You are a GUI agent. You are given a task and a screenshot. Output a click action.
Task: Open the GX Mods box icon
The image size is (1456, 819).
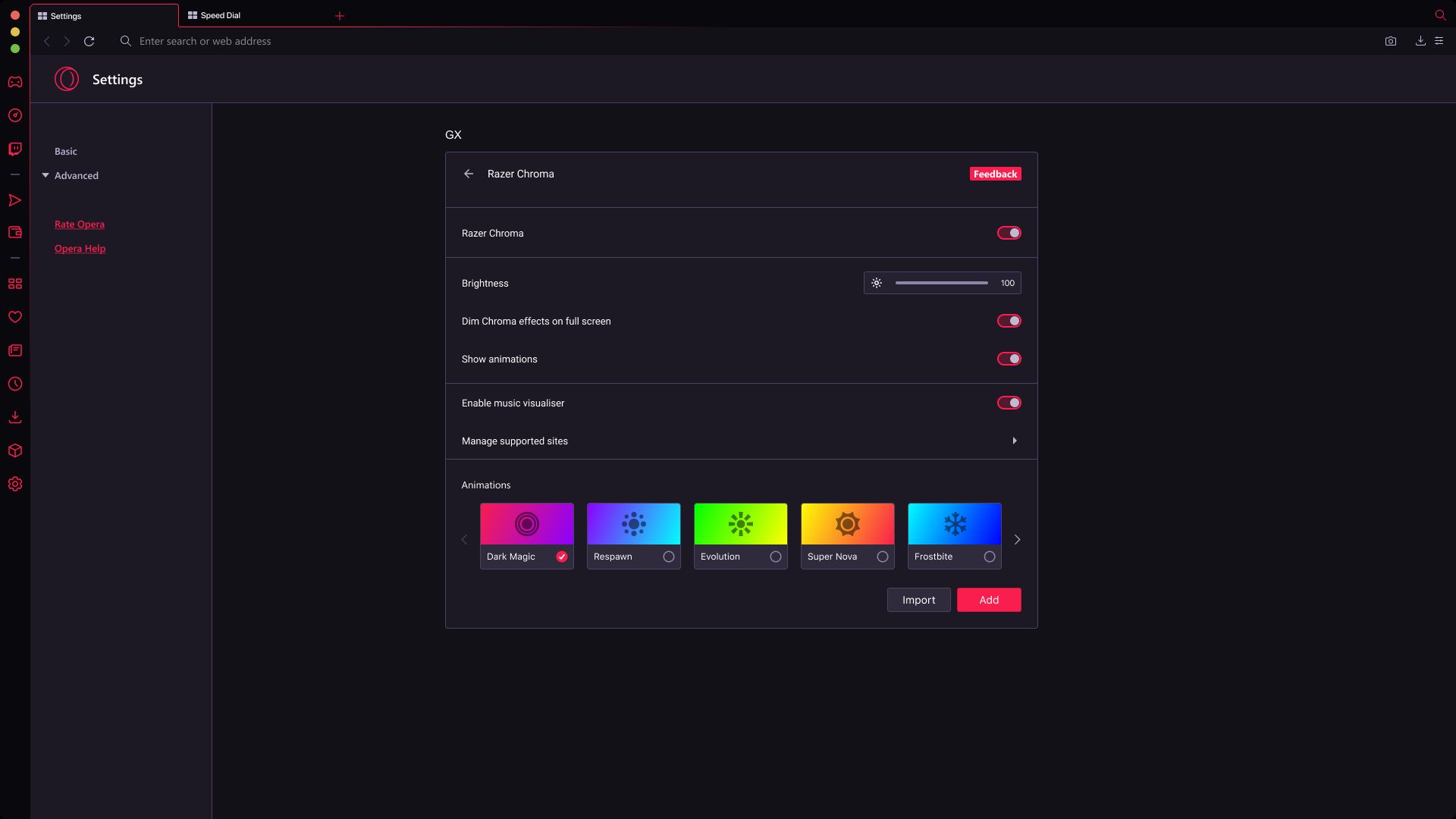(15, 450)
